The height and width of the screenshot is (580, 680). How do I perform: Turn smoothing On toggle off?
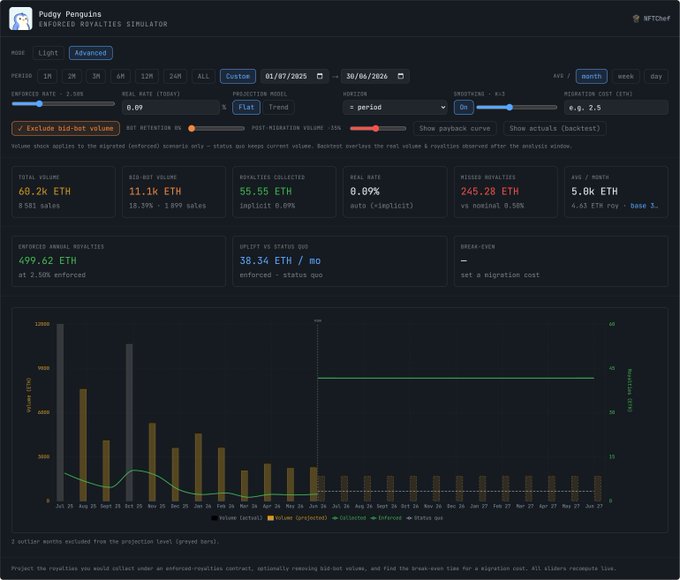point(464,107)
